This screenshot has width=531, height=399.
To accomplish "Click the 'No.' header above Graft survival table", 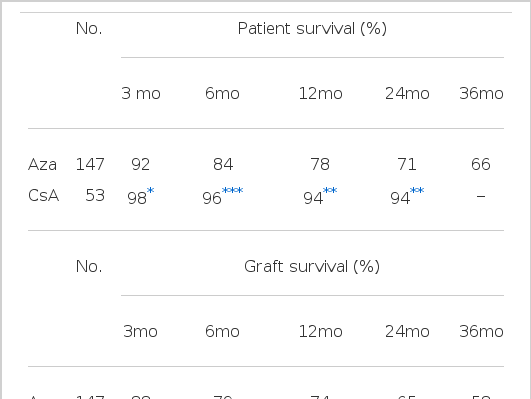I will point(89,267).
